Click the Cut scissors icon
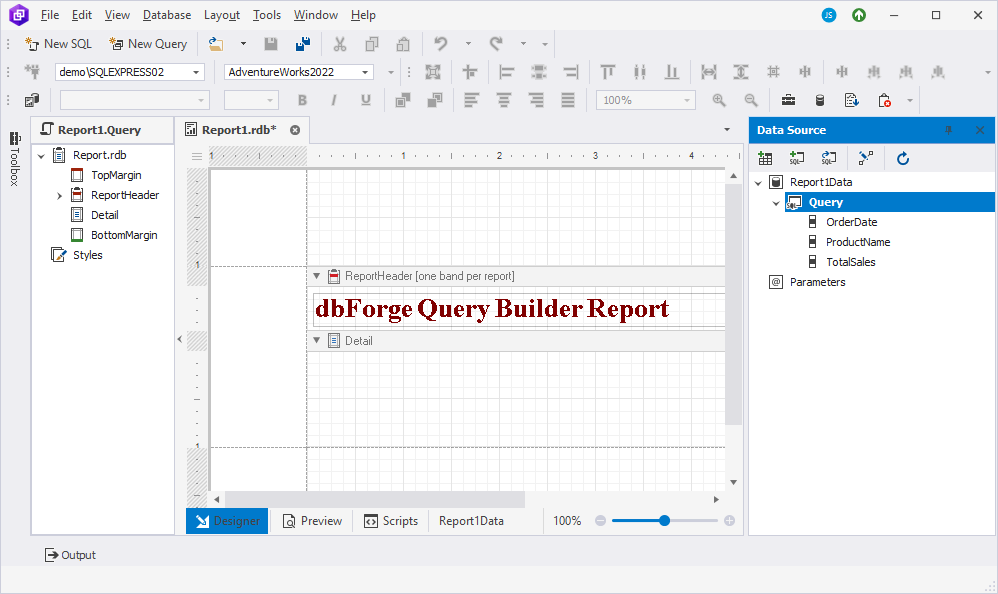The image size is (998, 594). (340, 44)
